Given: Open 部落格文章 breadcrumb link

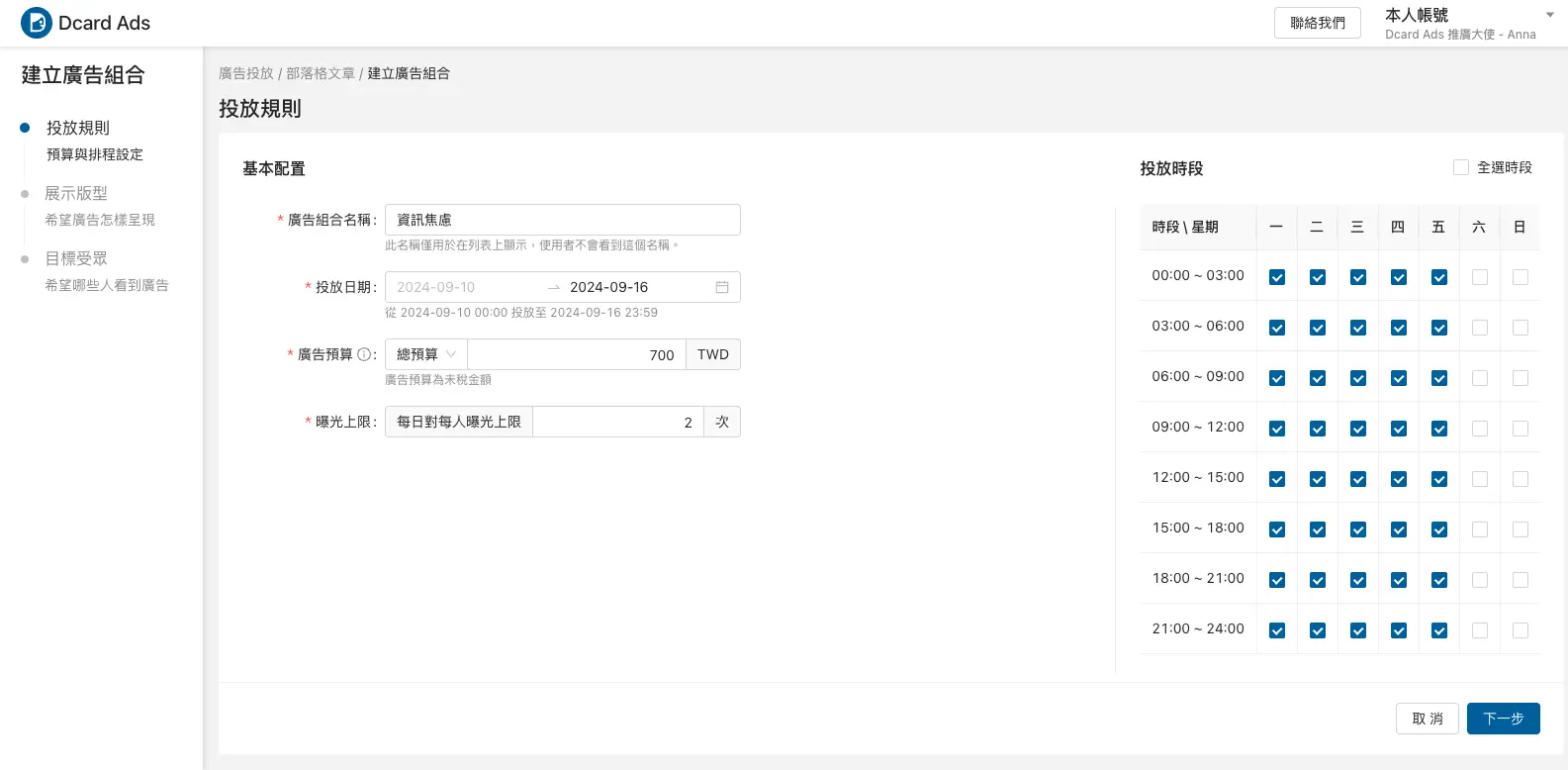Looking at the screenshot, I should pyautogui.click(x=320, y=73).
